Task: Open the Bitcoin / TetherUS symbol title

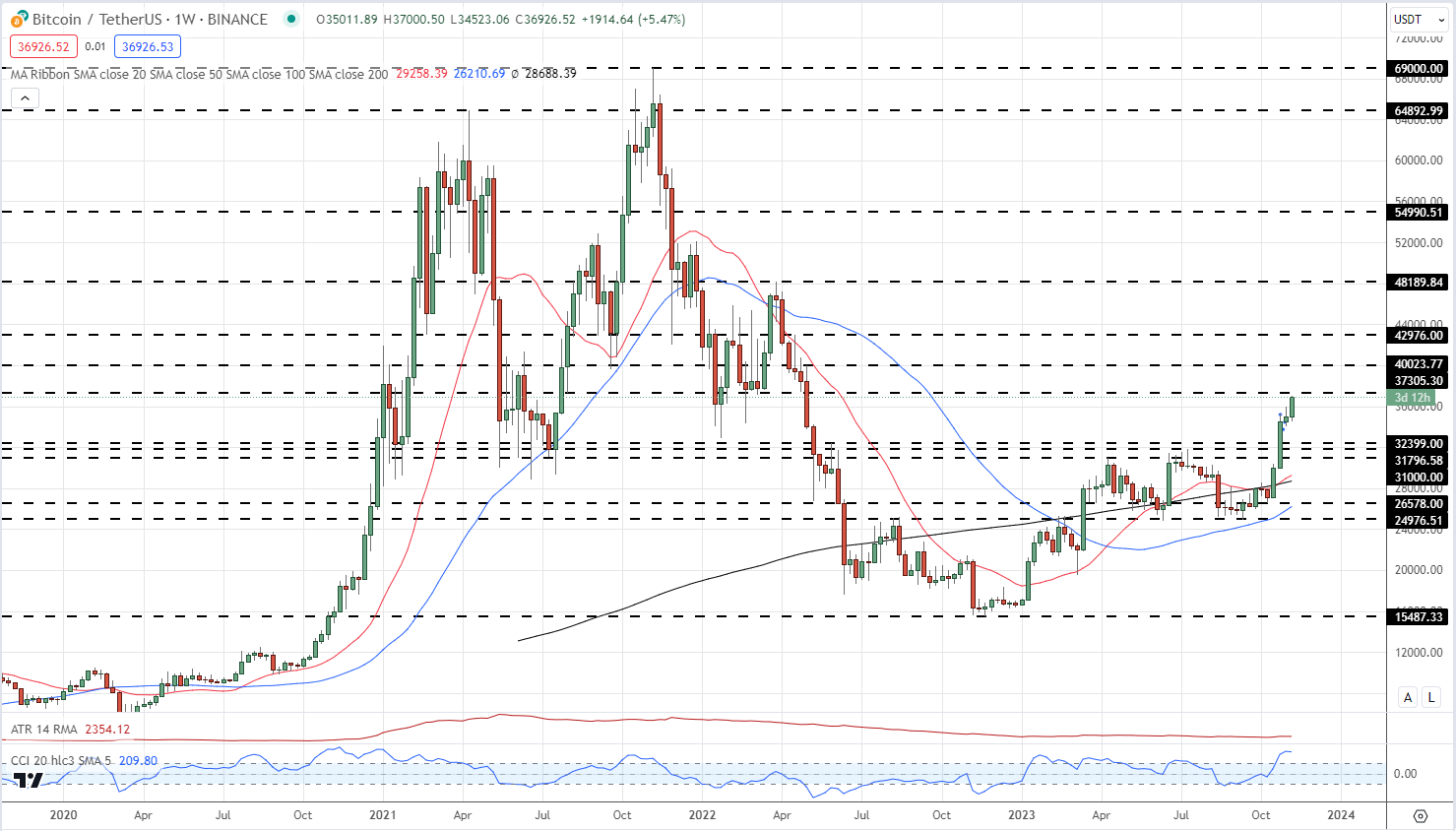Action: (x=150, y=19)
